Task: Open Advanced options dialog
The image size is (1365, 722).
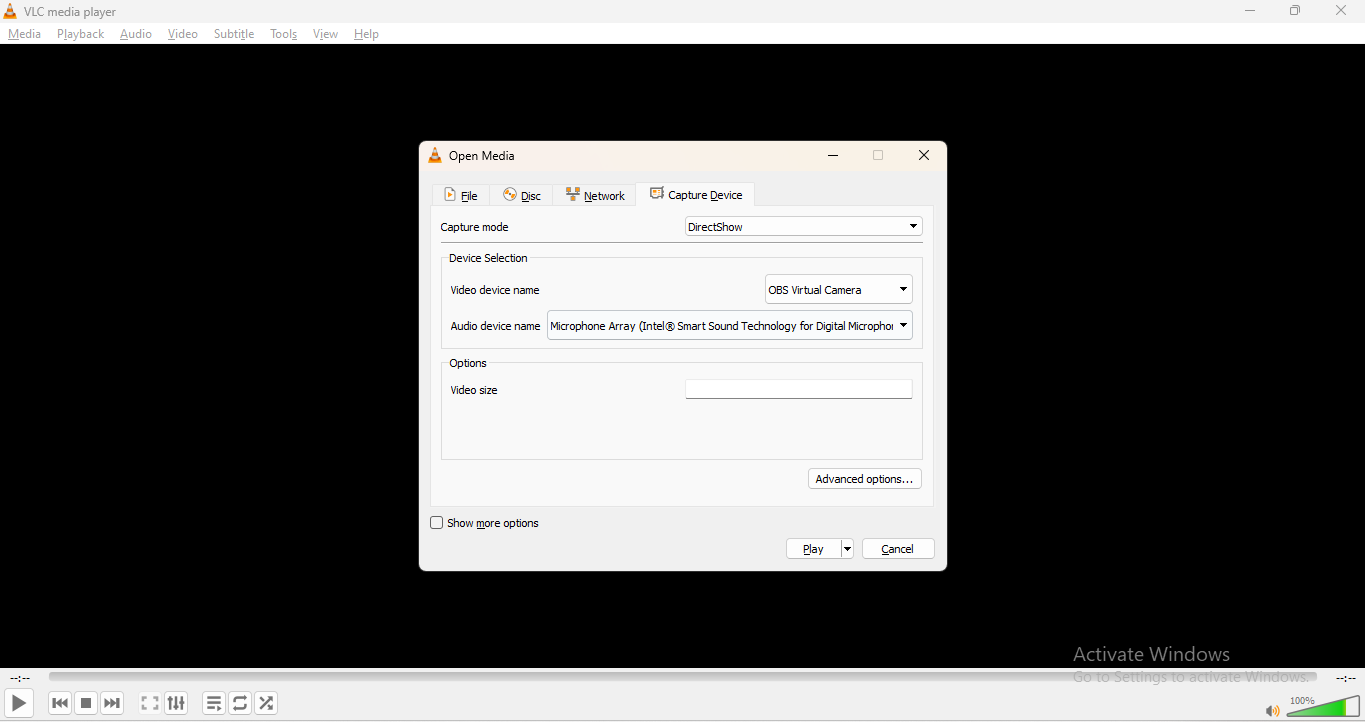Action: [x=865, y=479]
